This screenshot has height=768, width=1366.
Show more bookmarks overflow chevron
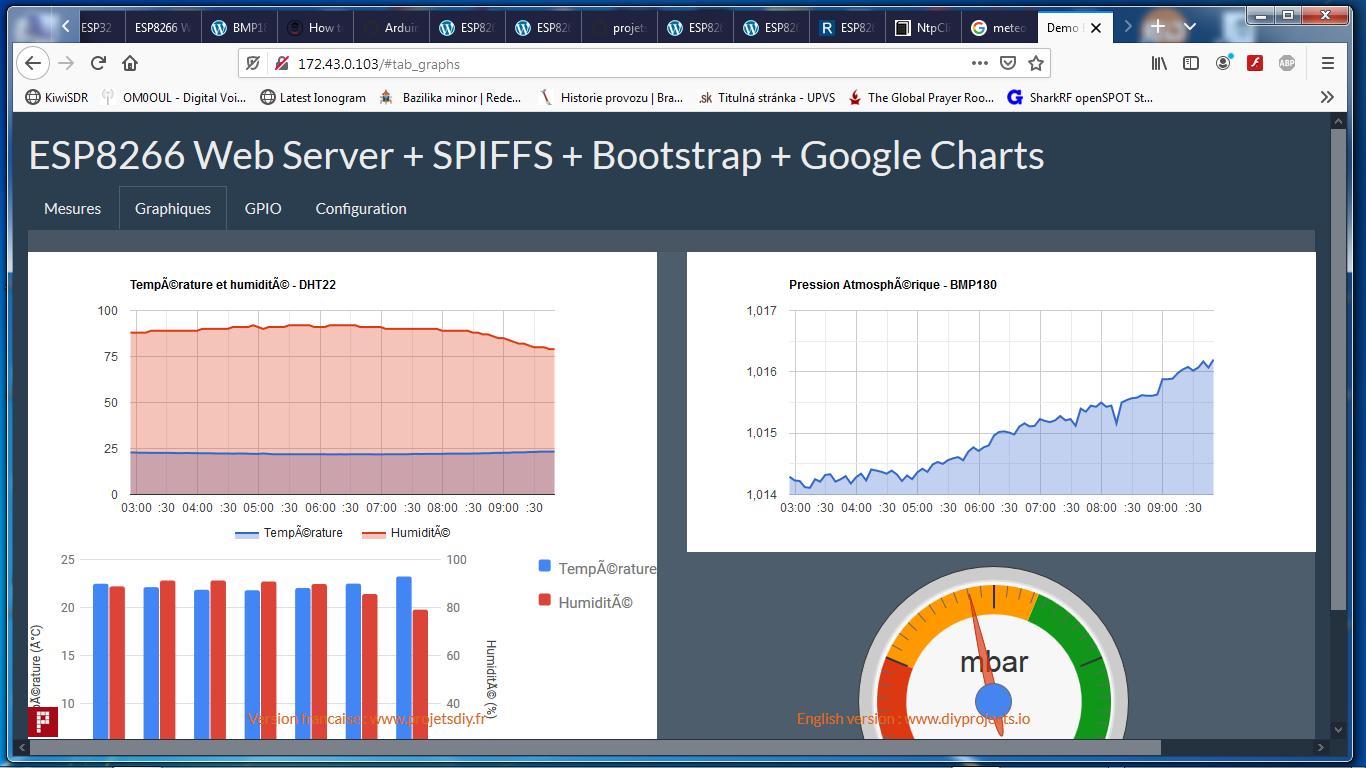click(x=1327, y=97)
